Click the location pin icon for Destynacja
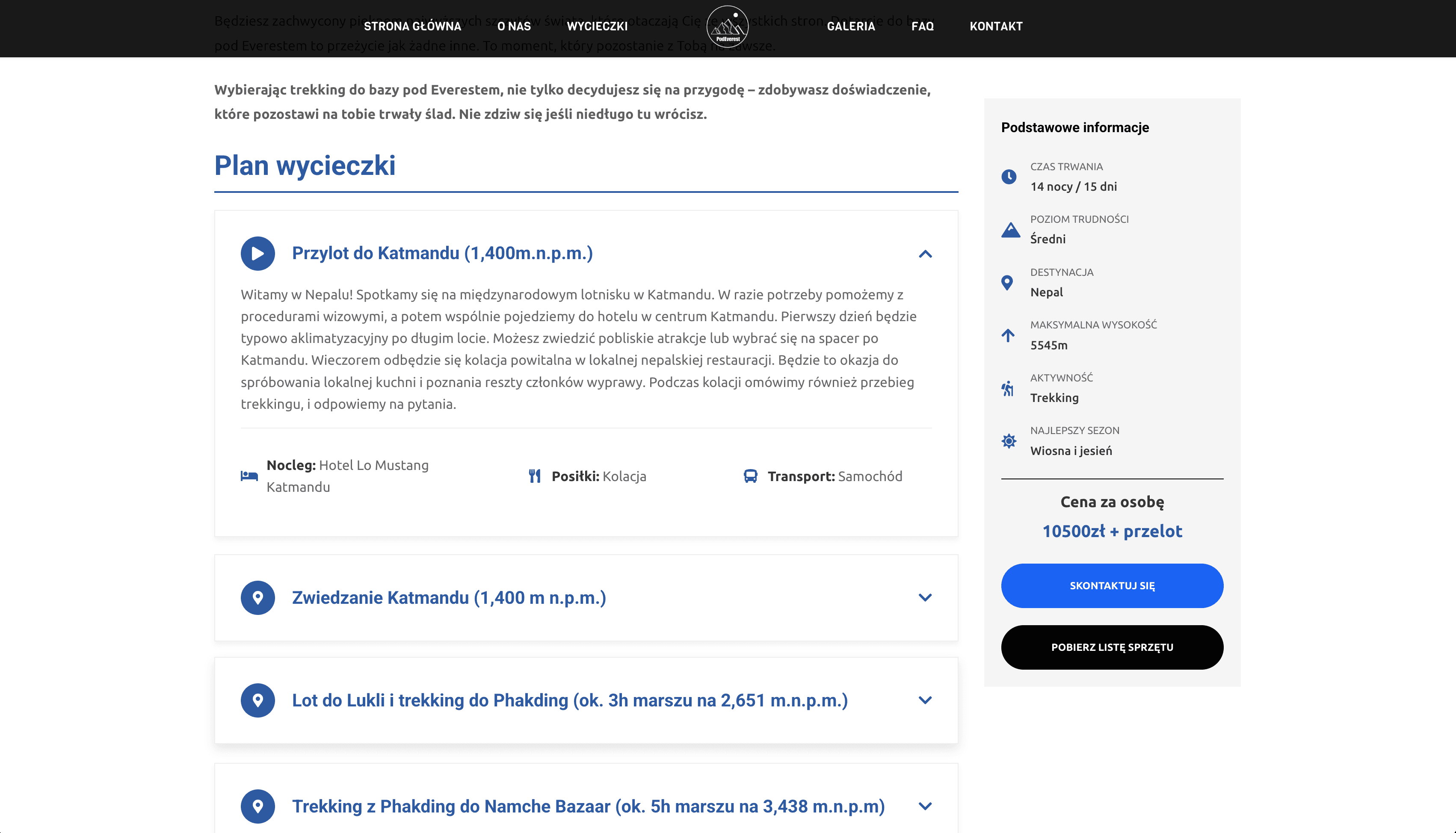 coord(1007,283)
